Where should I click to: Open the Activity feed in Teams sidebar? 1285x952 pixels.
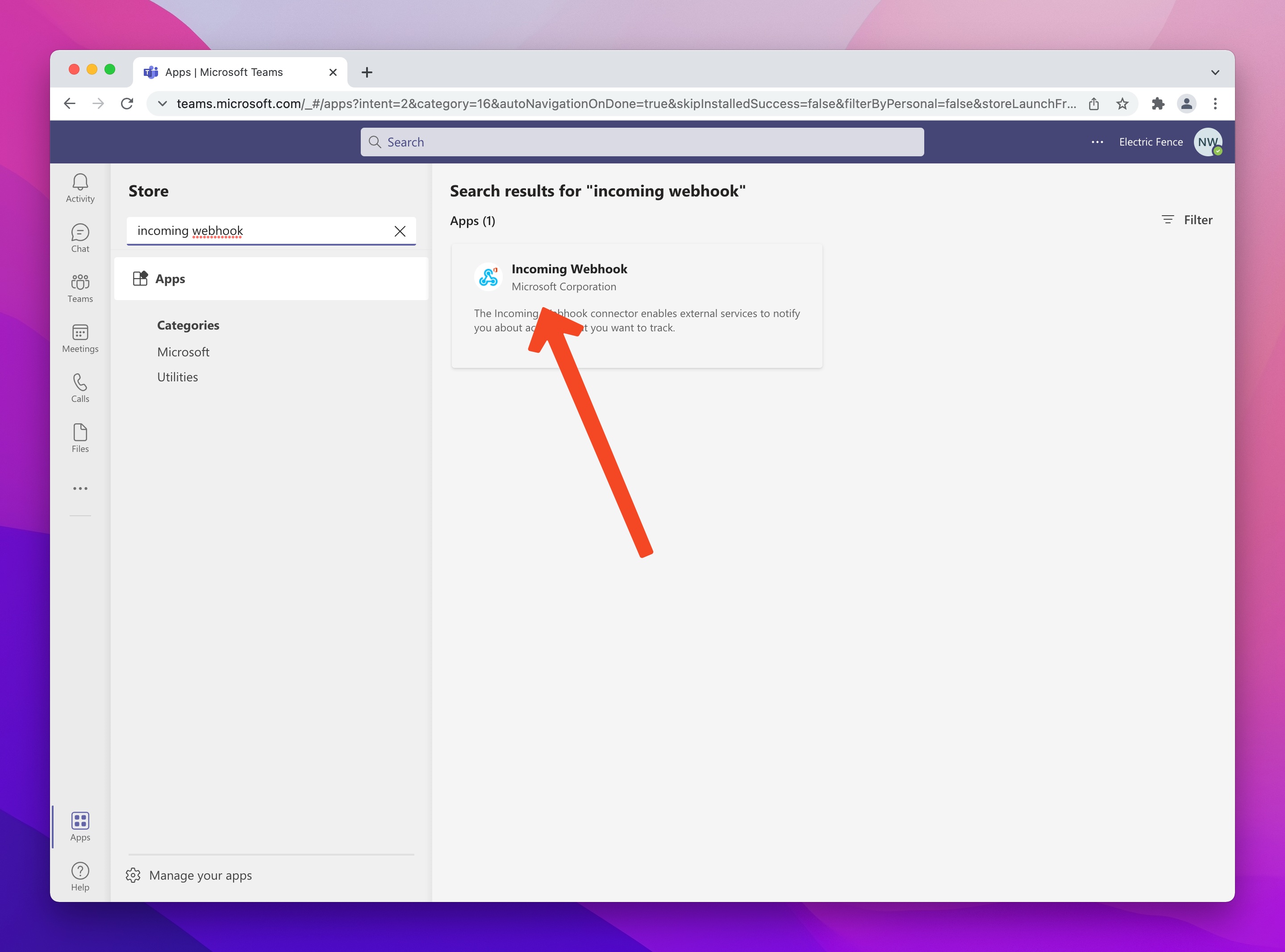[80, 188]
